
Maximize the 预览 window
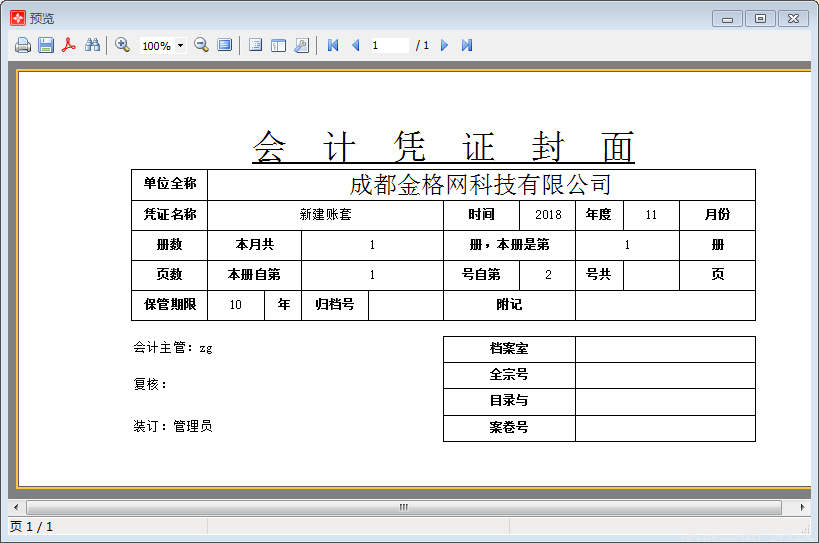(x=760, y=18)
